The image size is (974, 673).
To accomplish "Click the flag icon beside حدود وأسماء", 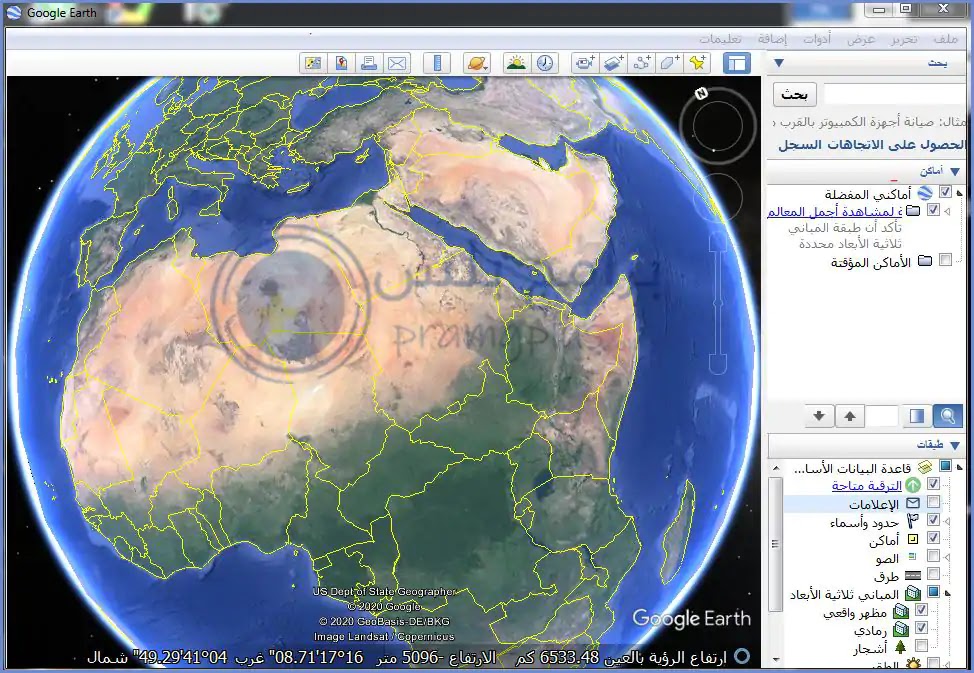I will point(913,521).
